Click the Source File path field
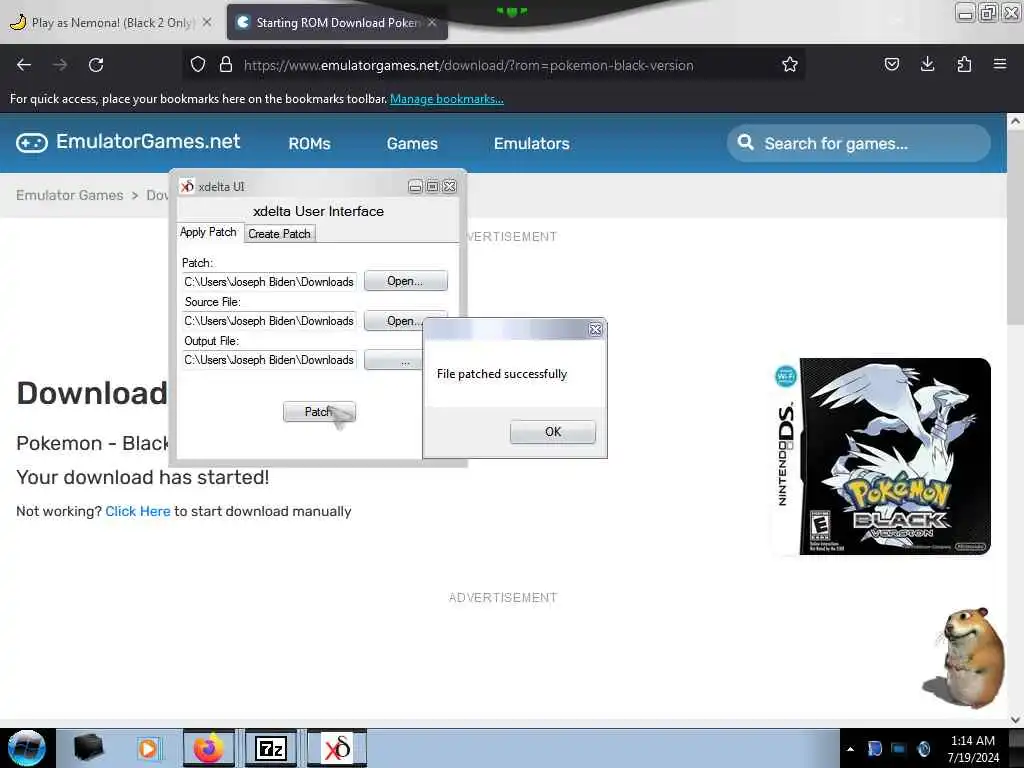Image resolution: width=1024 pixels, height=768 pixels. click(270, 321)
